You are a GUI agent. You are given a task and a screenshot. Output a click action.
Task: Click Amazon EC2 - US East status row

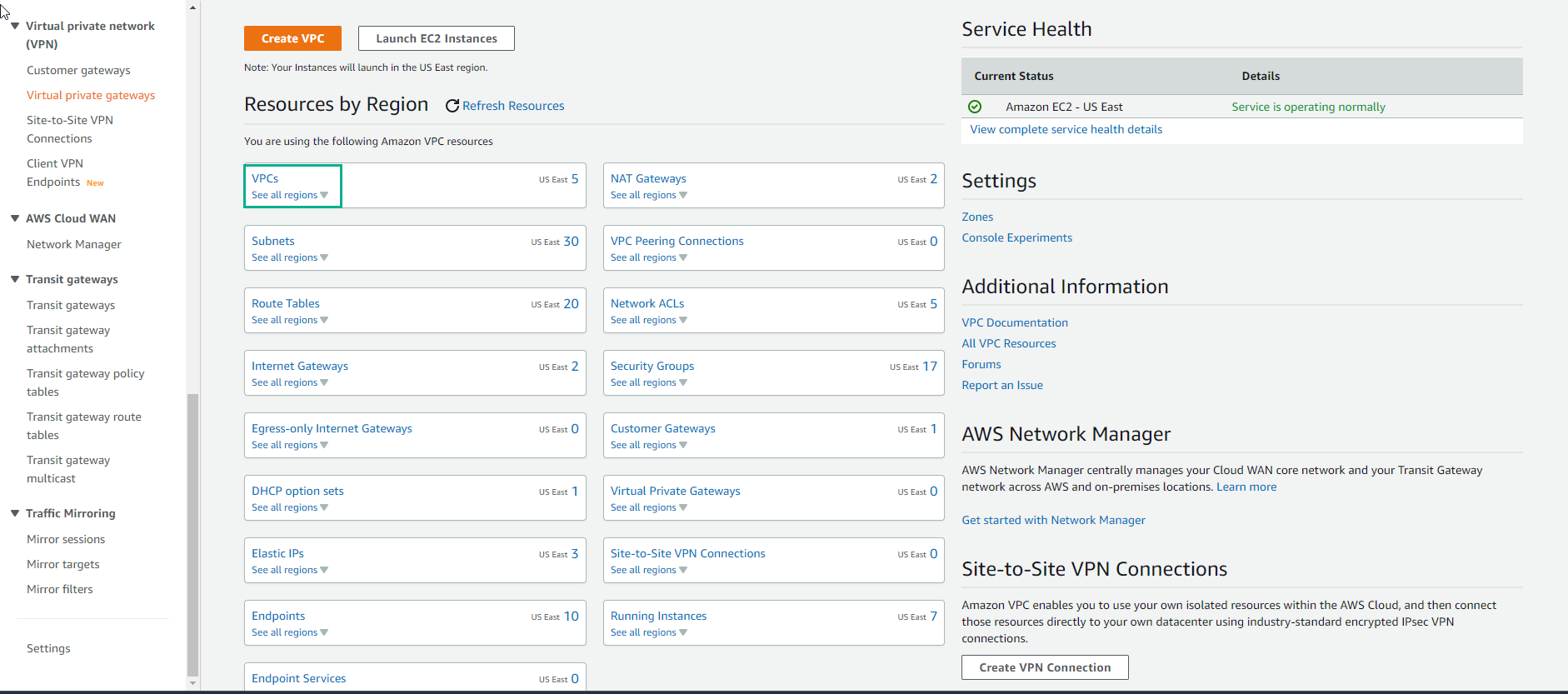[x=1241, y=107]
